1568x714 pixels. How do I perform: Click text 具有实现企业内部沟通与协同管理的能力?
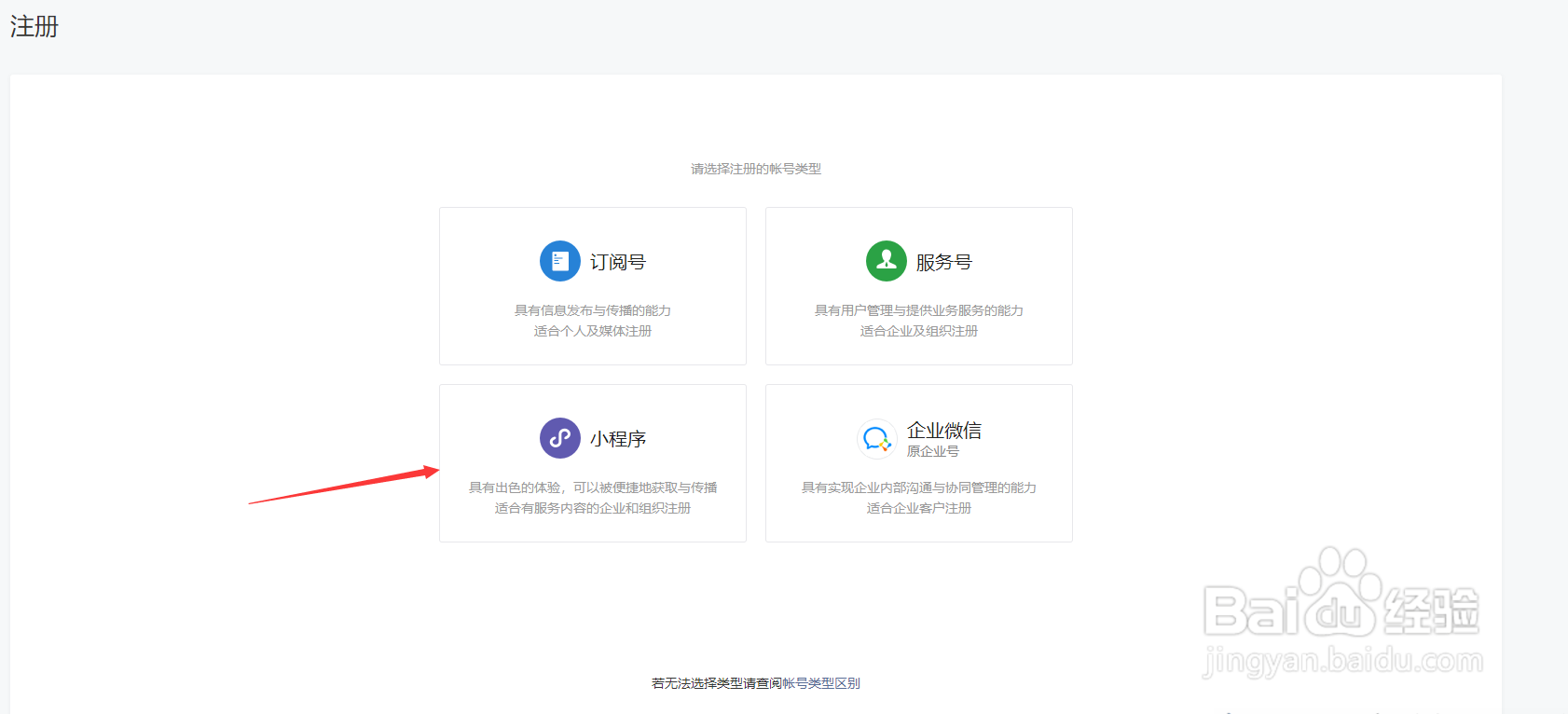pos(919,487)
